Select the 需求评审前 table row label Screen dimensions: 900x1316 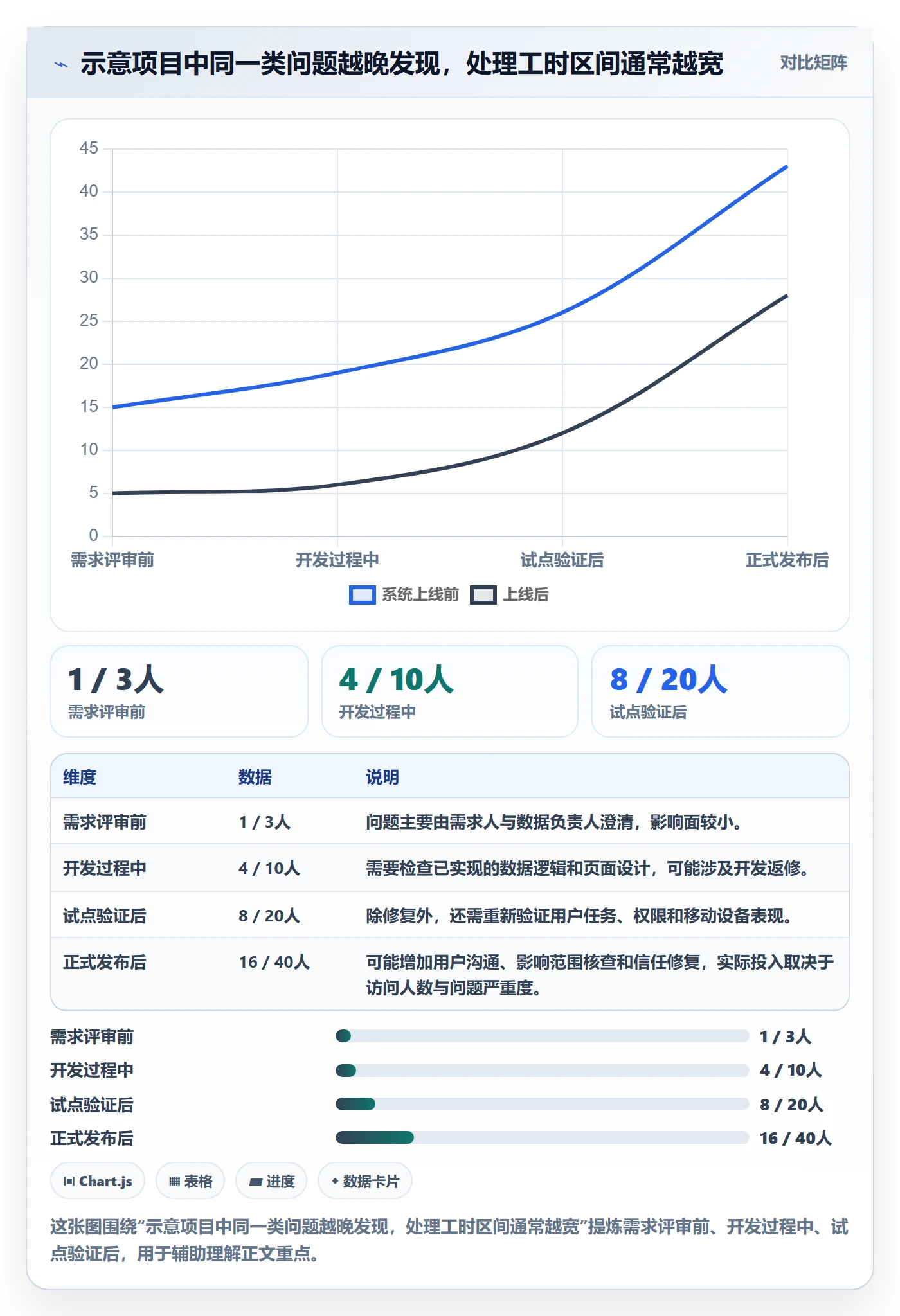(x=105, y=822)
